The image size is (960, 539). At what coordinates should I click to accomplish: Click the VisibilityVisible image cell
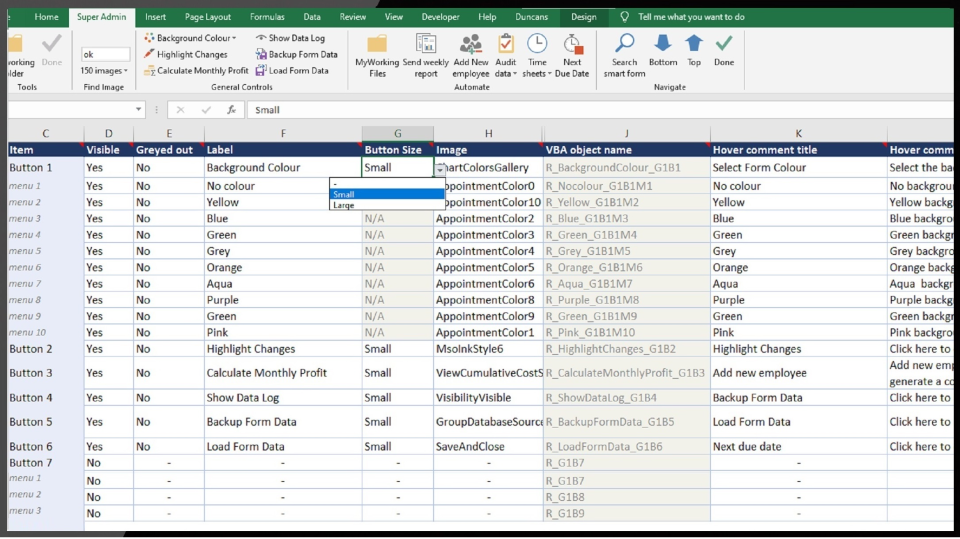[x=488, y=398]
